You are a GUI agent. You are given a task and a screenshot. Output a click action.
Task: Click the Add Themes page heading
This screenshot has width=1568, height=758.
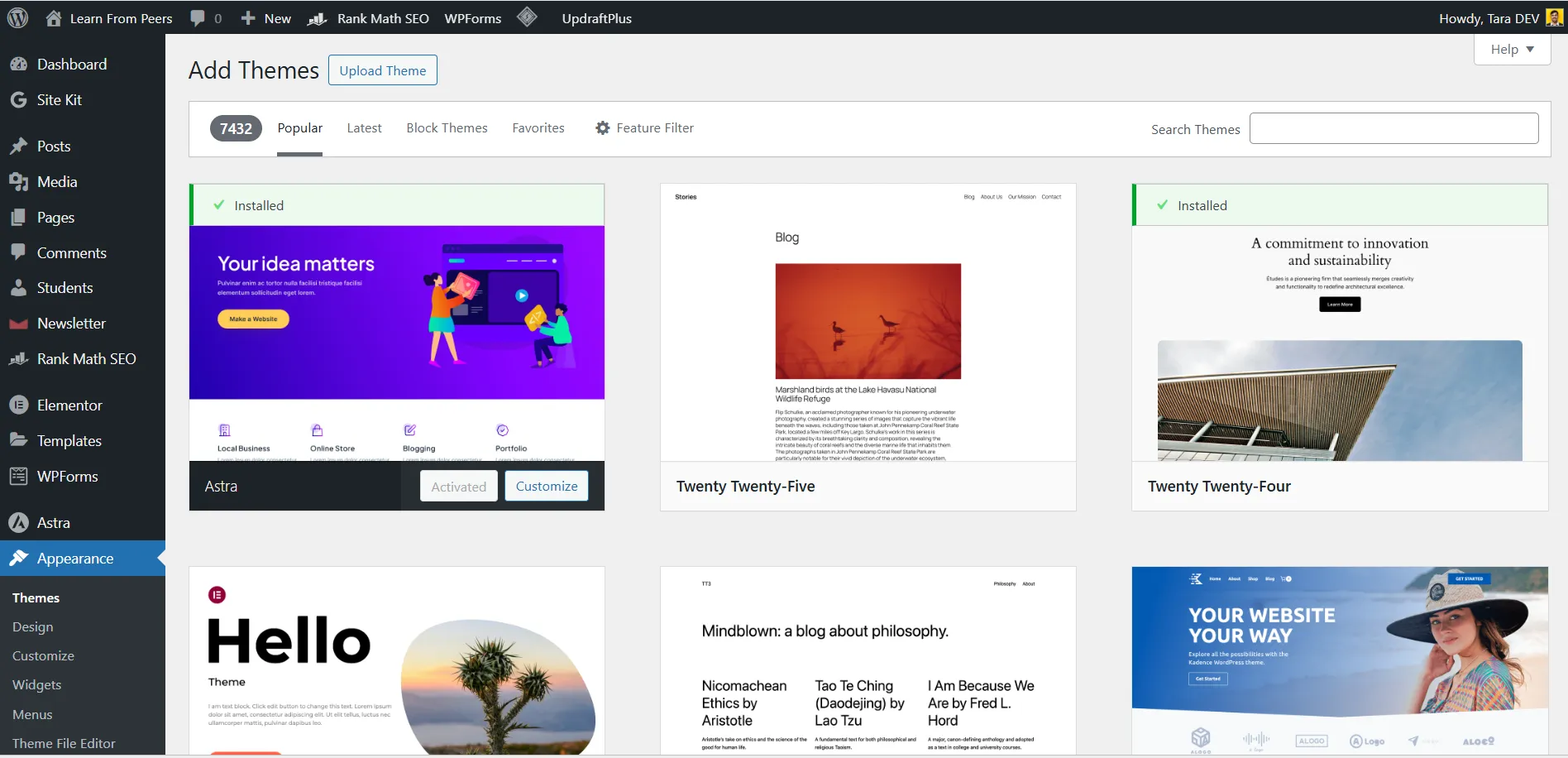254,70
